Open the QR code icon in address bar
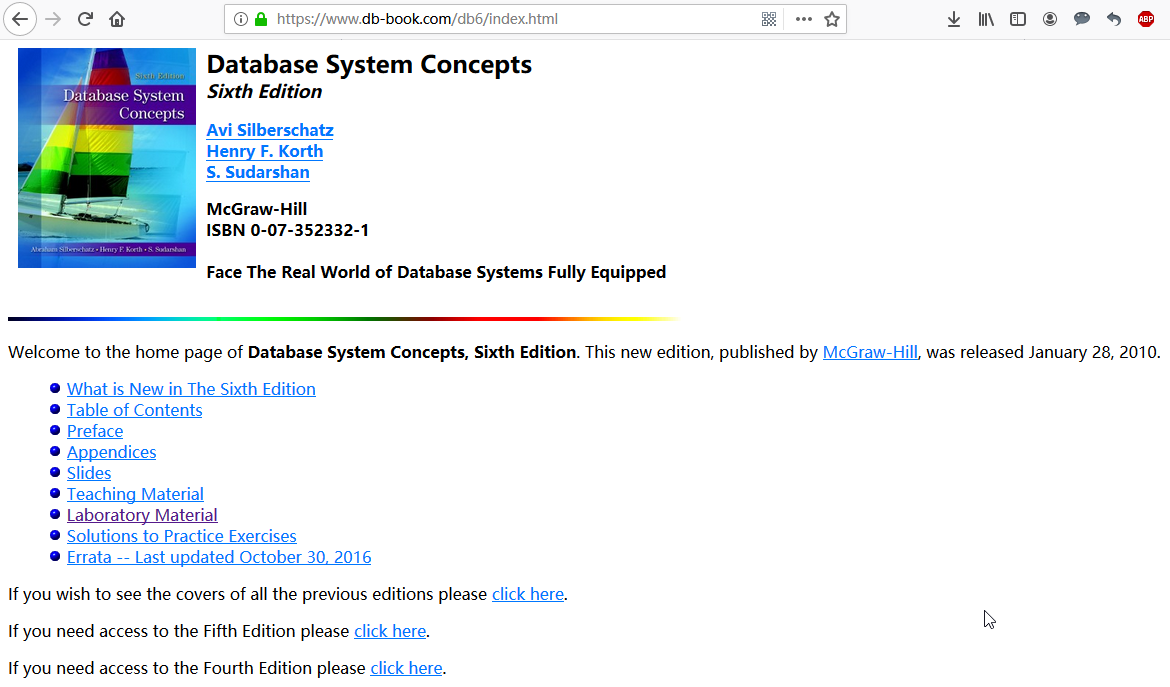 click(769, 19)
